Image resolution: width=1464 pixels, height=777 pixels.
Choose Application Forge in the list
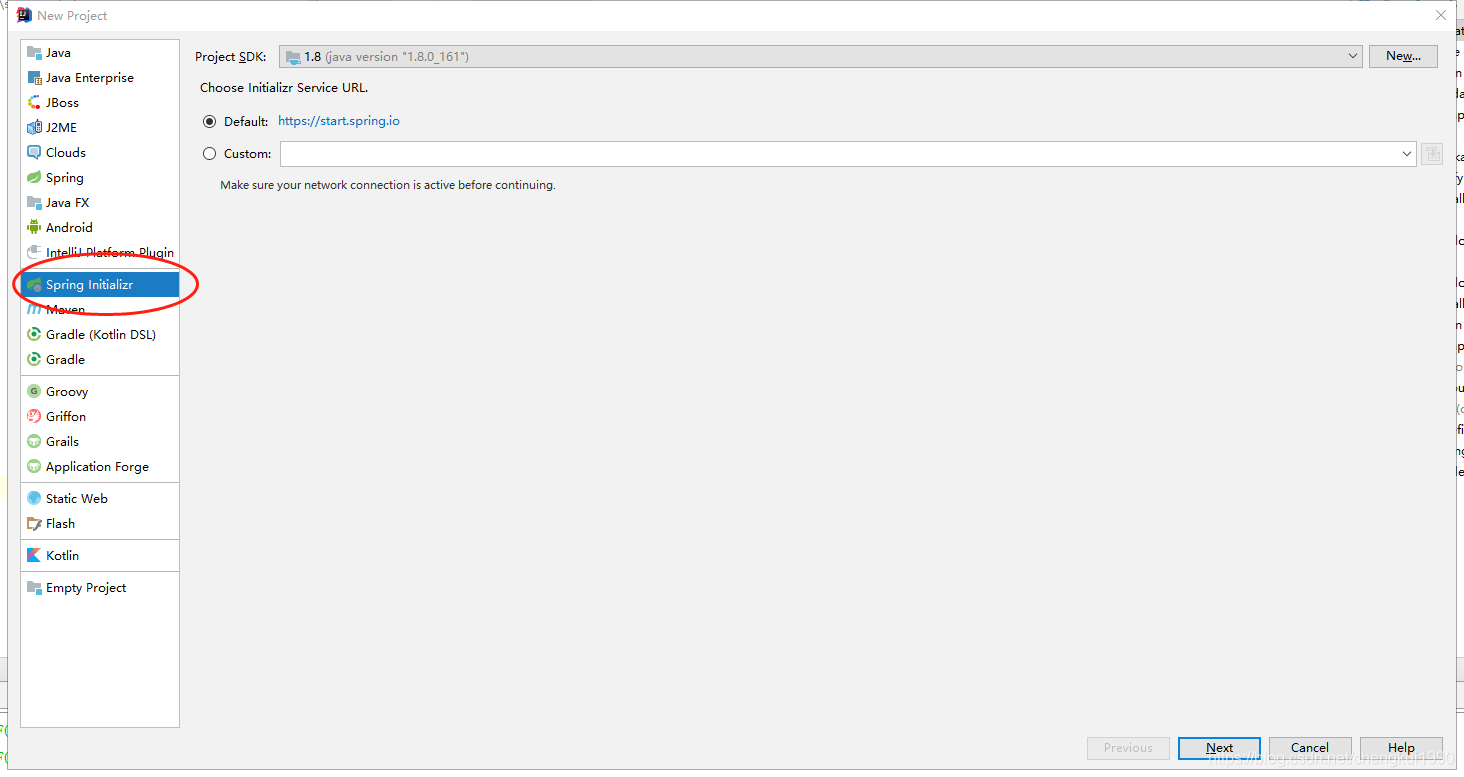point(100,467)
